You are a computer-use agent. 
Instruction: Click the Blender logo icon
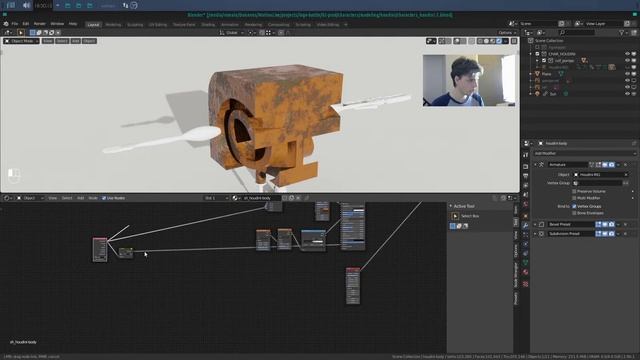[6, 24]
